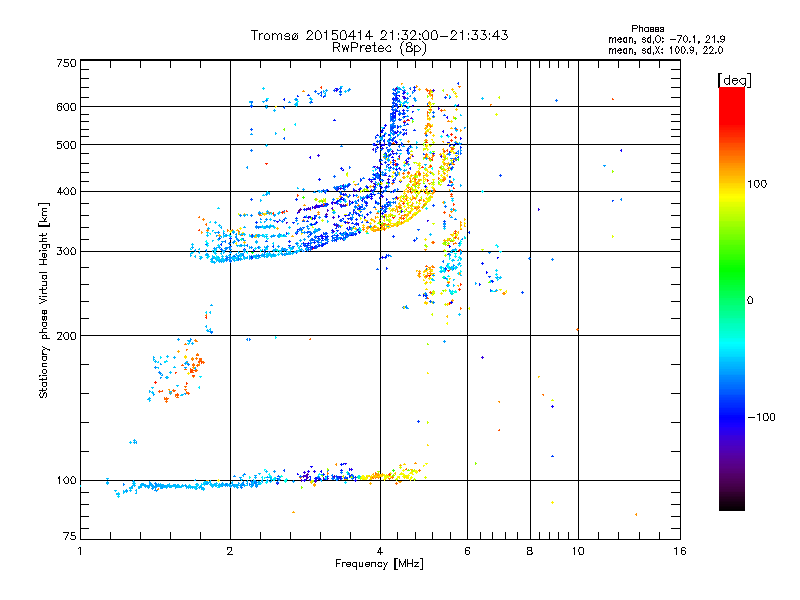Click the y-axis tick label '100'
Viewport: 800px width, 600px height.
67,481
